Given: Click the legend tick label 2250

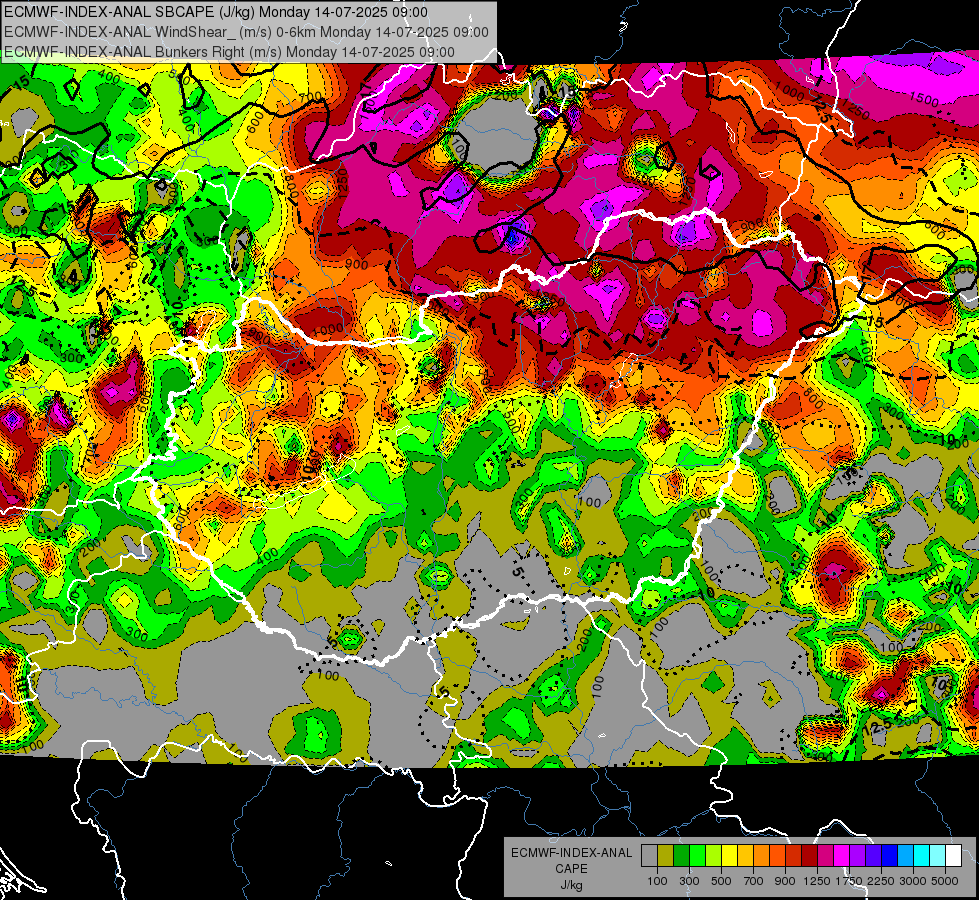Looking at the screenshot, I should (x=881, y=881).
